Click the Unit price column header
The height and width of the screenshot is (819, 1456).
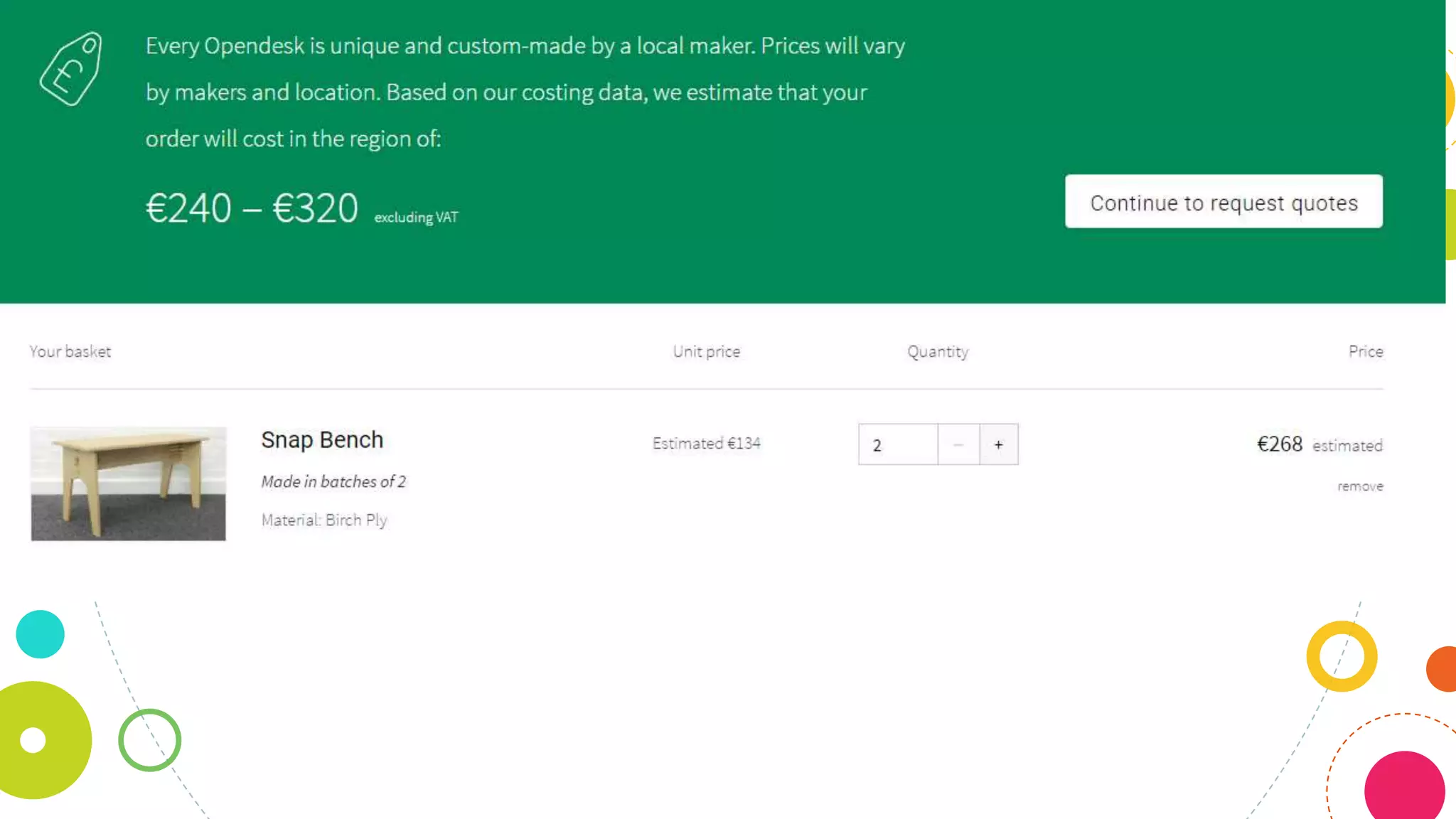click(x=706, y=351)
